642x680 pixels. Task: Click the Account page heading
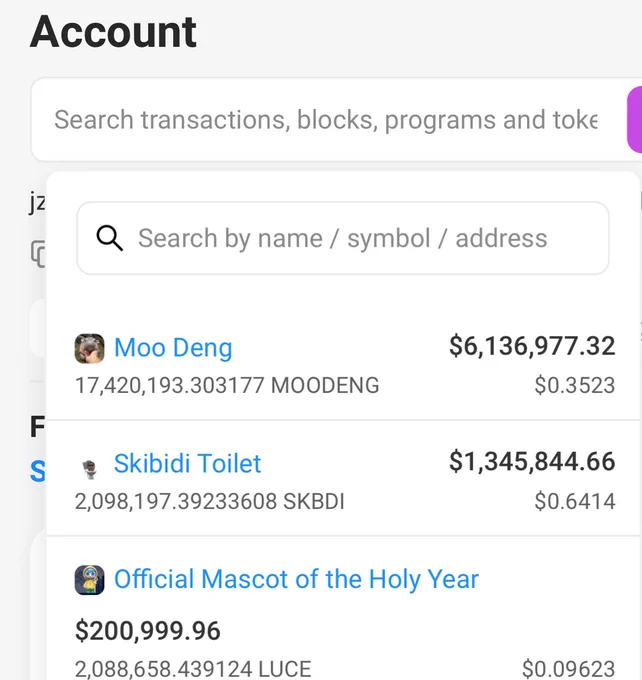click(113, 32)
